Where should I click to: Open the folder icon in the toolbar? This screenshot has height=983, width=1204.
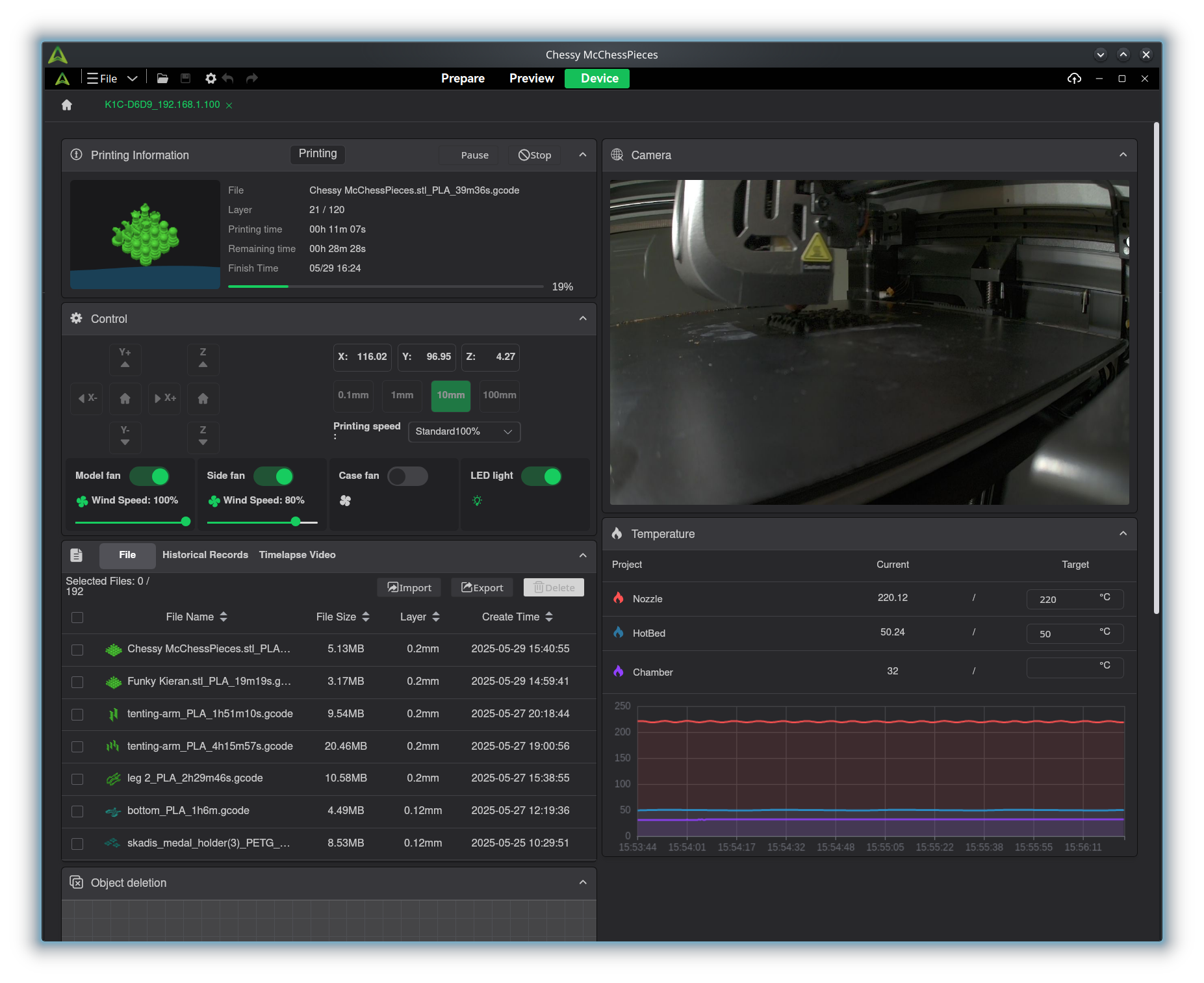162,79
